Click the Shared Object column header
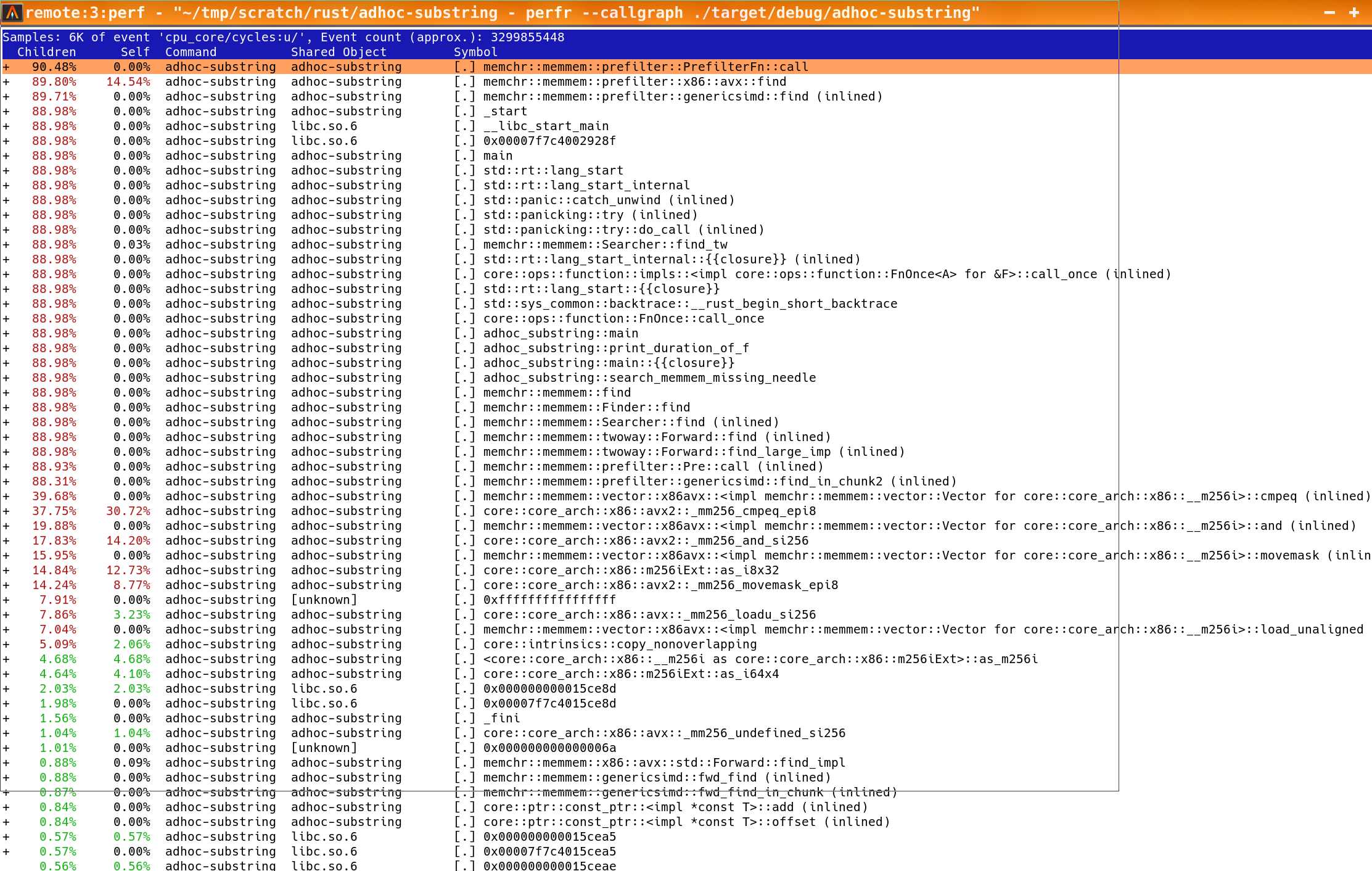The width and height of the screenshot is (1372, 871). (x=339, y=52)
